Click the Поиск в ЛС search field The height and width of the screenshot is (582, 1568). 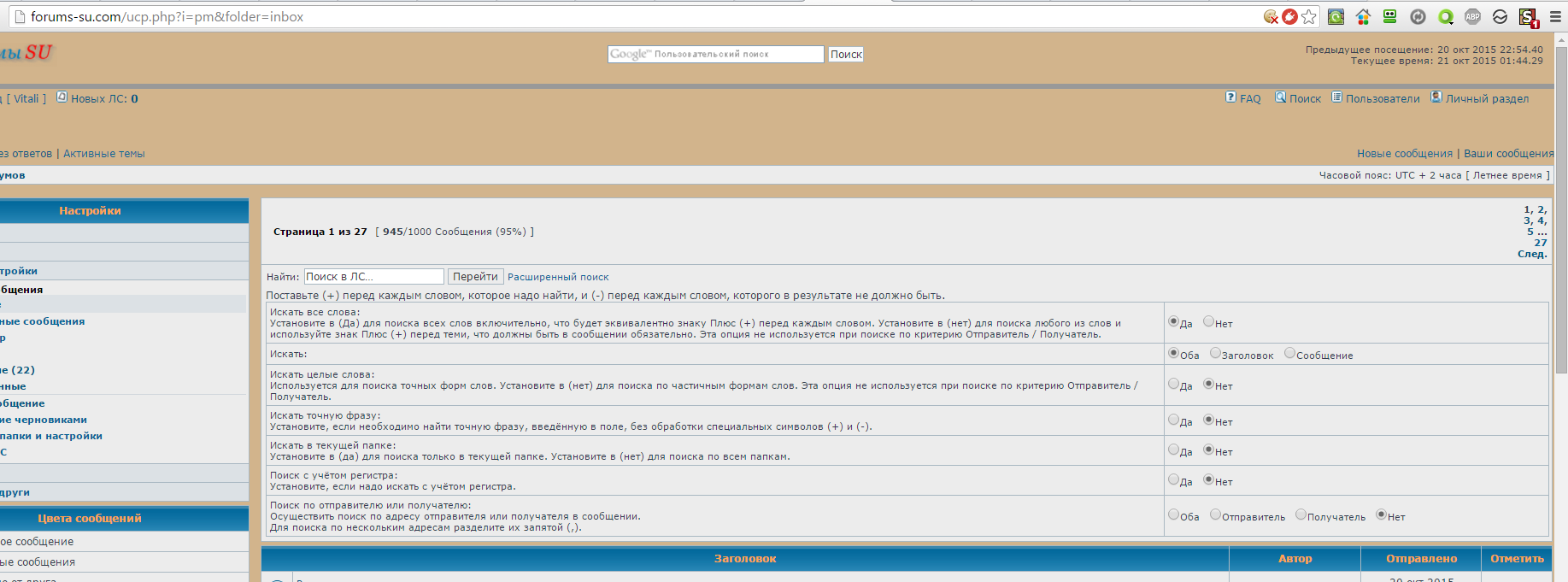[373, 277]
